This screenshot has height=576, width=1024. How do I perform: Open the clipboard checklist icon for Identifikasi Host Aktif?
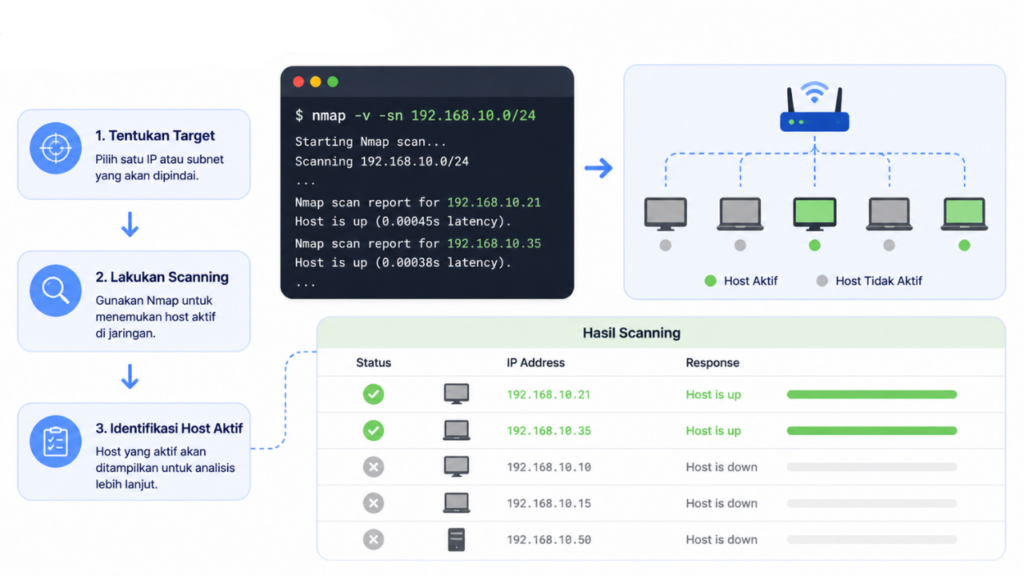(56, 441)
